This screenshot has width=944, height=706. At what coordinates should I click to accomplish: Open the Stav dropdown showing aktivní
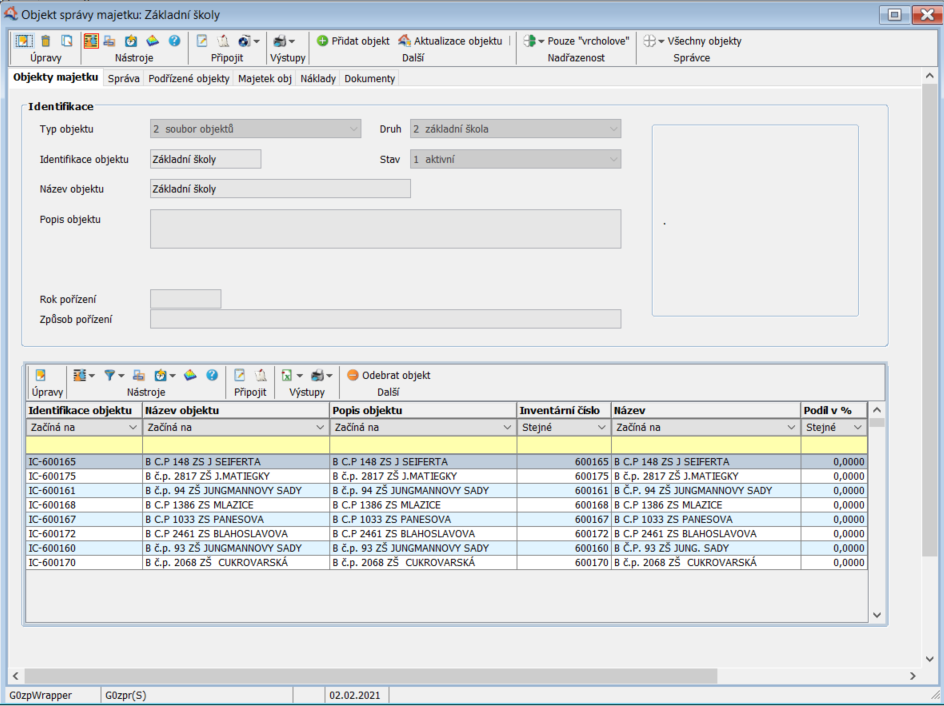coord(612,159)
